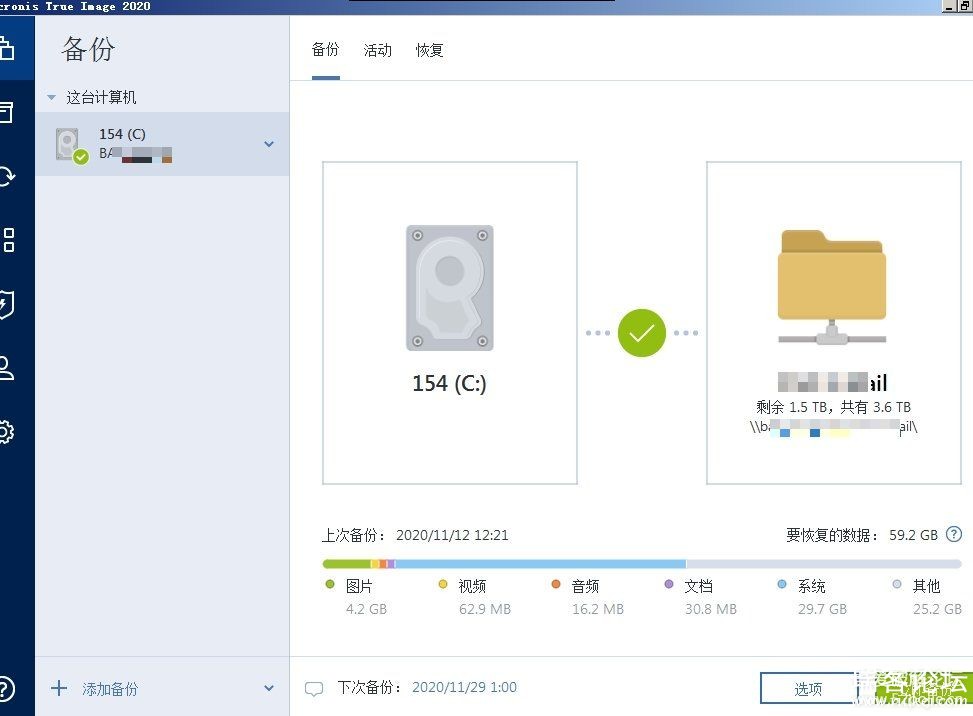The width and height of the screenshot is (973, 716).
Task: Open the Sync sidebar icon
Action: [7, 176]
